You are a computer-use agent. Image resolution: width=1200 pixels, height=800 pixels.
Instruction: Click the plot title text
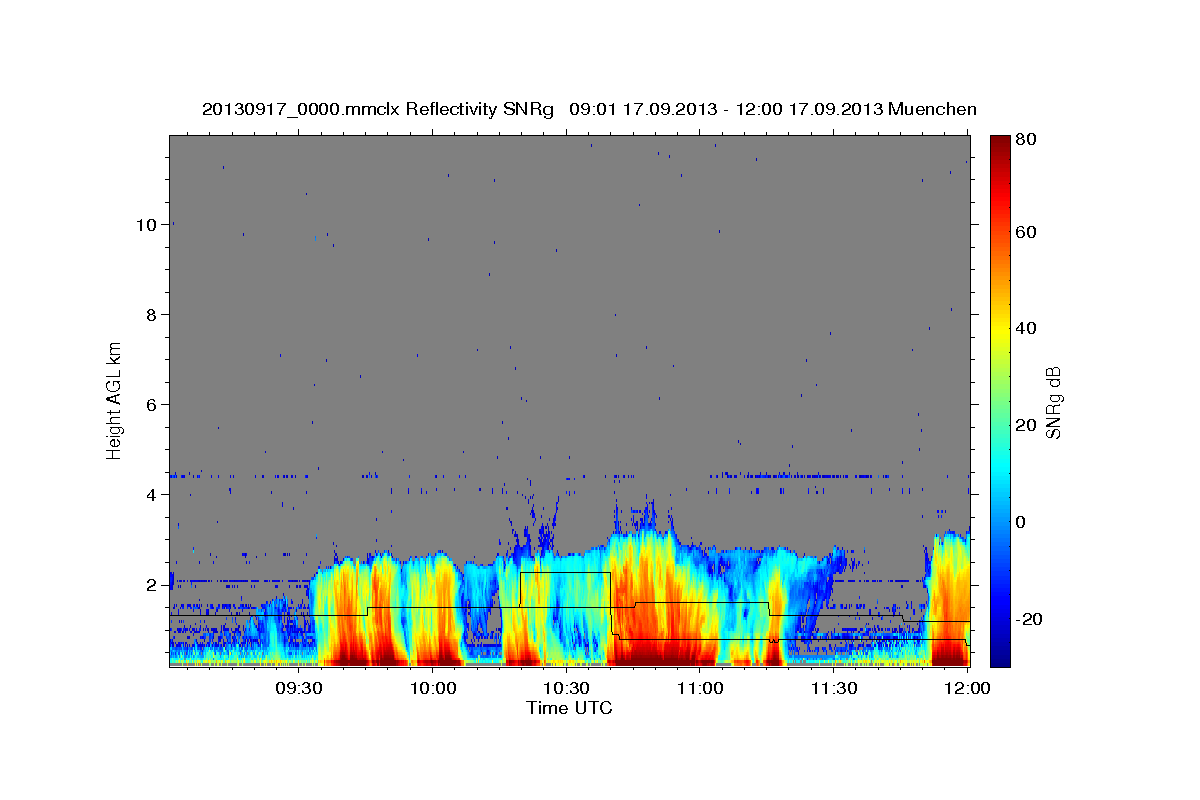[589, 109]
